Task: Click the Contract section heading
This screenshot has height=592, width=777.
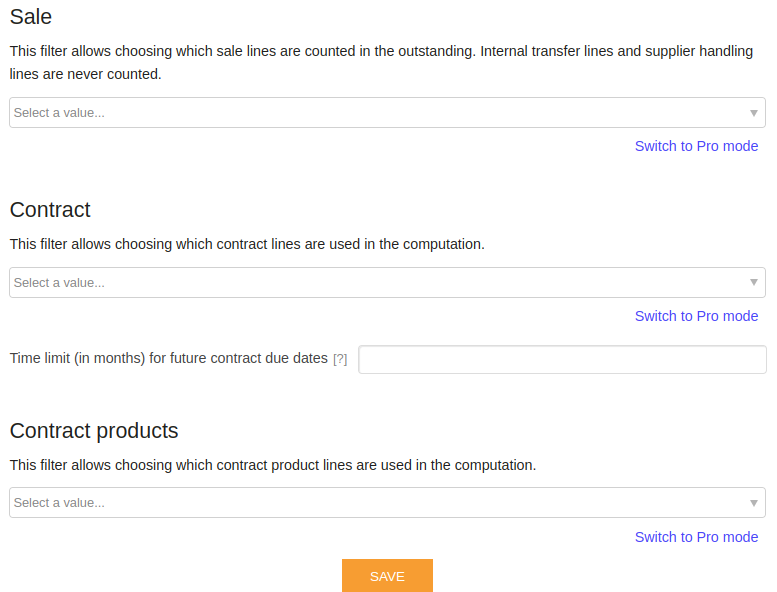Action: tap(50, 210)
